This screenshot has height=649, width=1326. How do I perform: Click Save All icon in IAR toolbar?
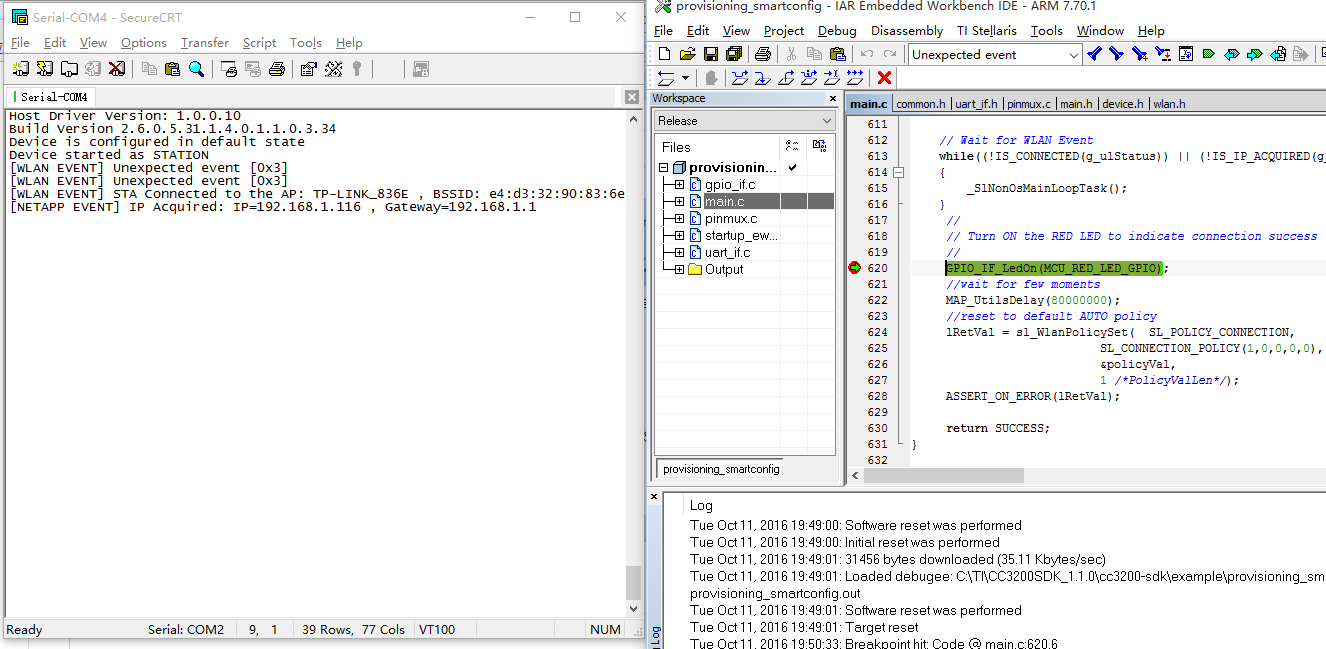[x=733, y=54]
